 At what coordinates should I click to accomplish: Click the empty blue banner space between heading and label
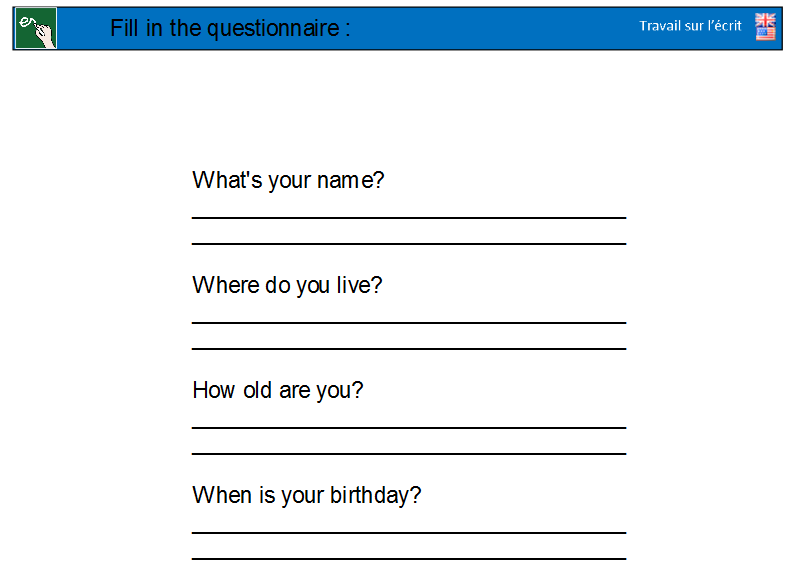pos(490,28)
